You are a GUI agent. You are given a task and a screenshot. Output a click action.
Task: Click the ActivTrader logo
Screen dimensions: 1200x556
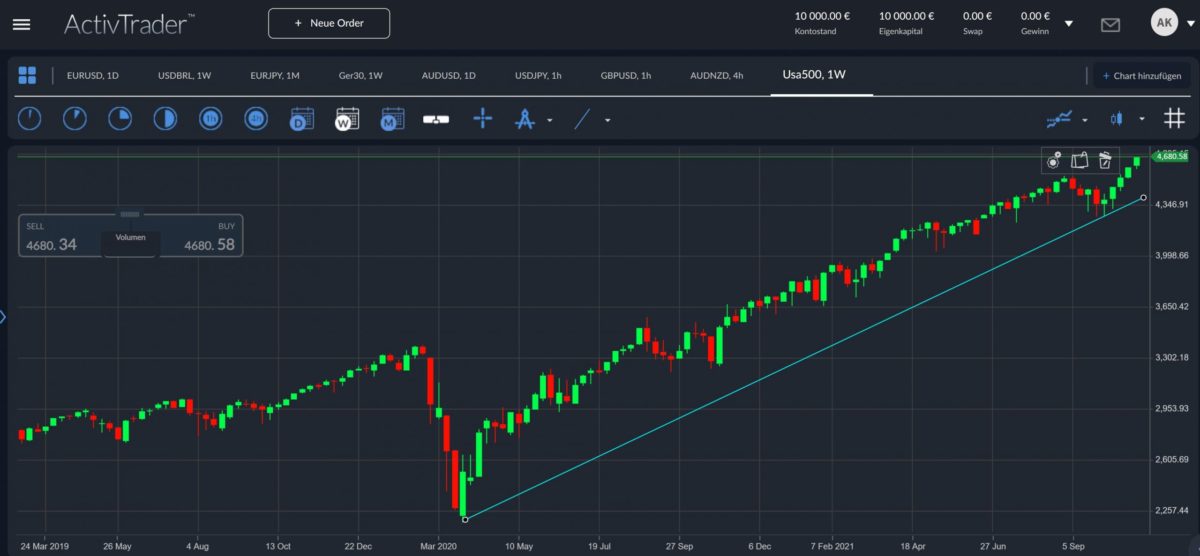point(130,23)
